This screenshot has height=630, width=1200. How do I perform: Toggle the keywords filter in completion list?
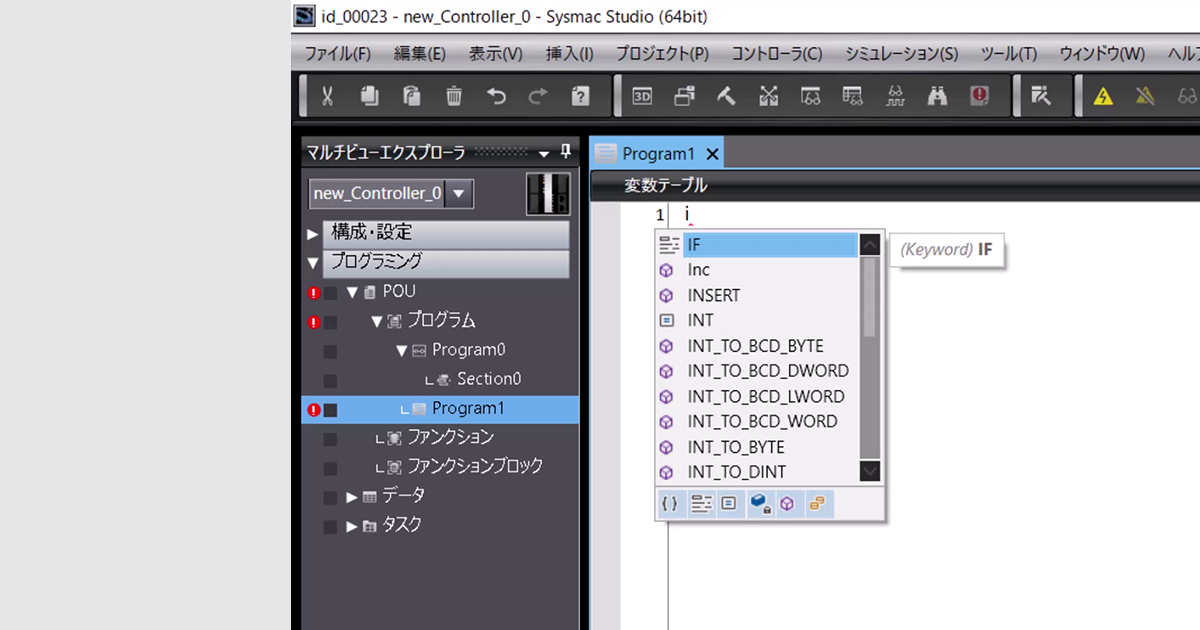(x=700, y=504)
